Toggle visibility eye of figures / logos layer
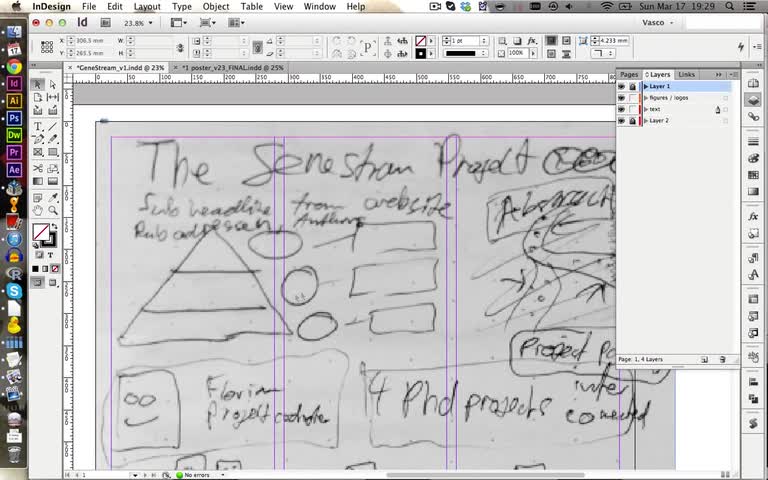The width and height of the screenshot is (768, 480). [x=622, y=98]
